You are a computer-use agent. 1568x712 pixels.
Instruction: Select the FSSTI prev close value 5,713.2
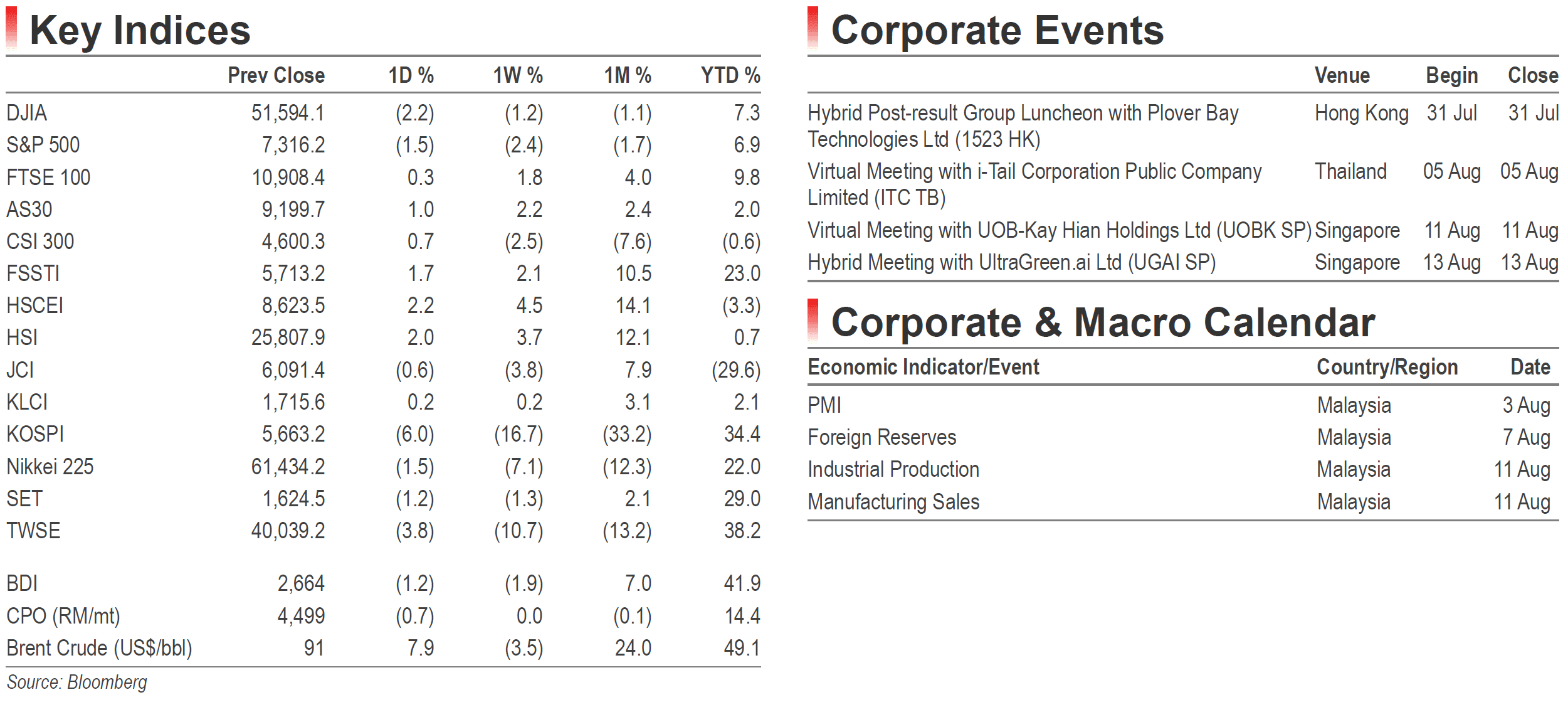point(293,274)
